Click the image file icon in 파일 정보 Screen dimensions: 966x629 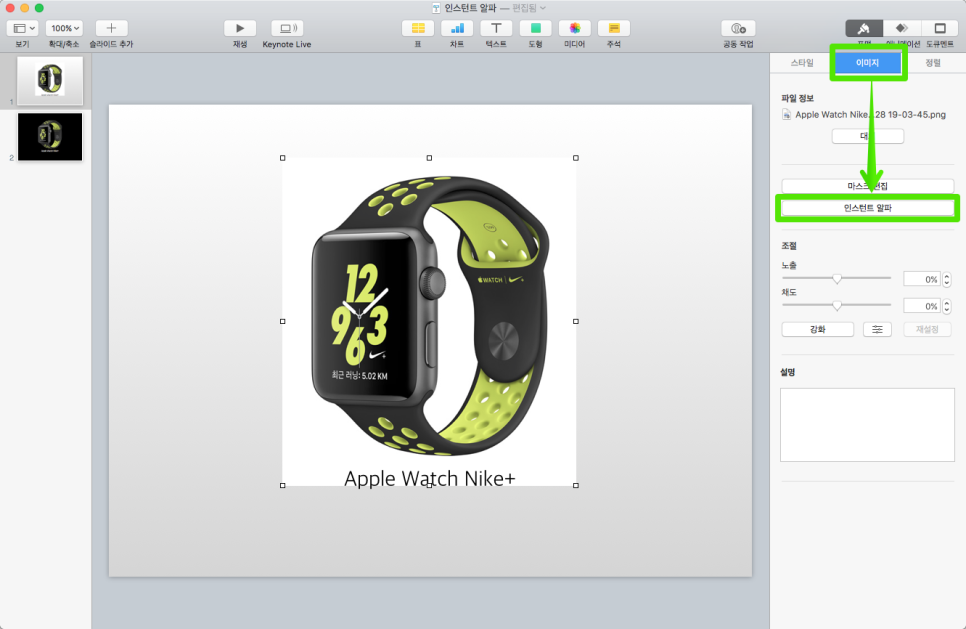tap(786, 115)
